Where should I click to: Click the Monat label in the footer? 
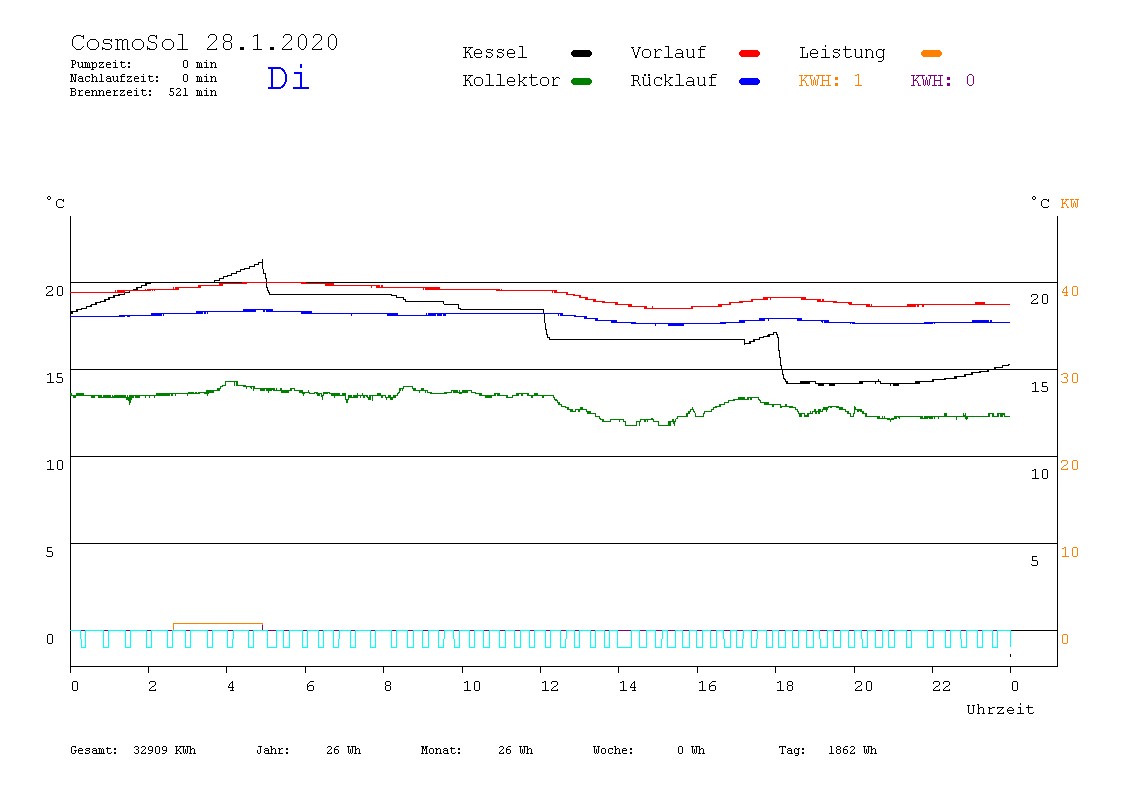click(x=441, y=750)
